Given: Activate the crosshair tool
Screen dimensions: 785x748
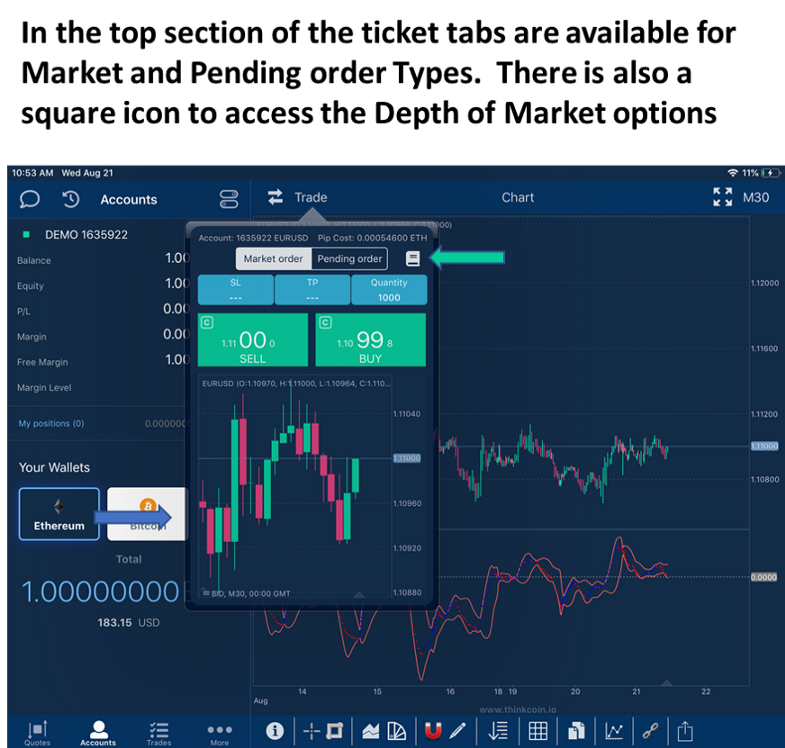Looking at the screenshot, I should point(311,731).
